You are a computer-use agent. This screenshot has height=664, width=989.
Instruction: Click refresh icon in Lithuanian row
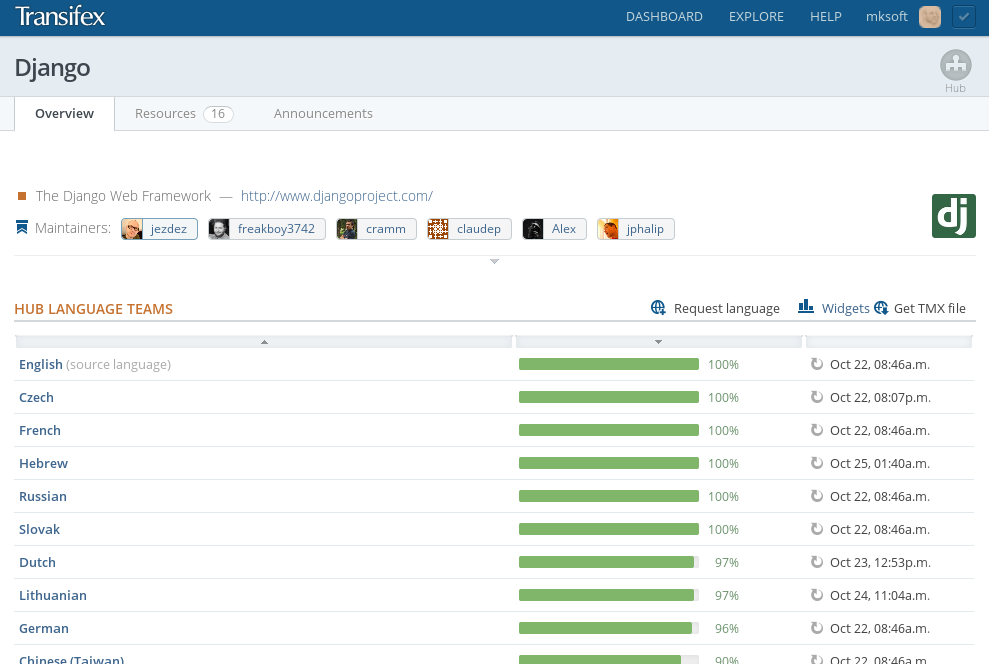[817, 595]
